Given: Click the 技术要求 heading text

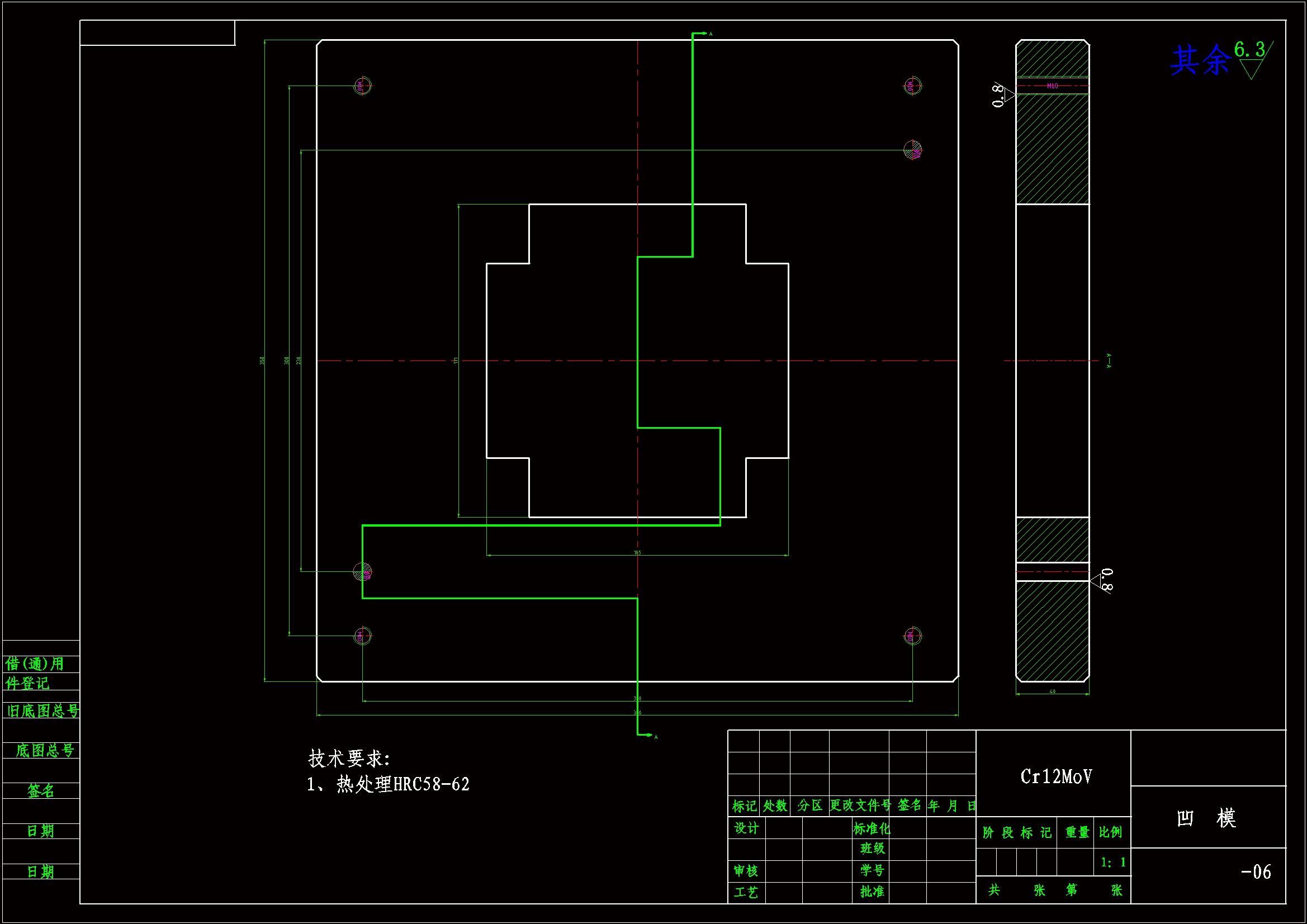Looking at the screenshot, I should click(x=349, y=759).
